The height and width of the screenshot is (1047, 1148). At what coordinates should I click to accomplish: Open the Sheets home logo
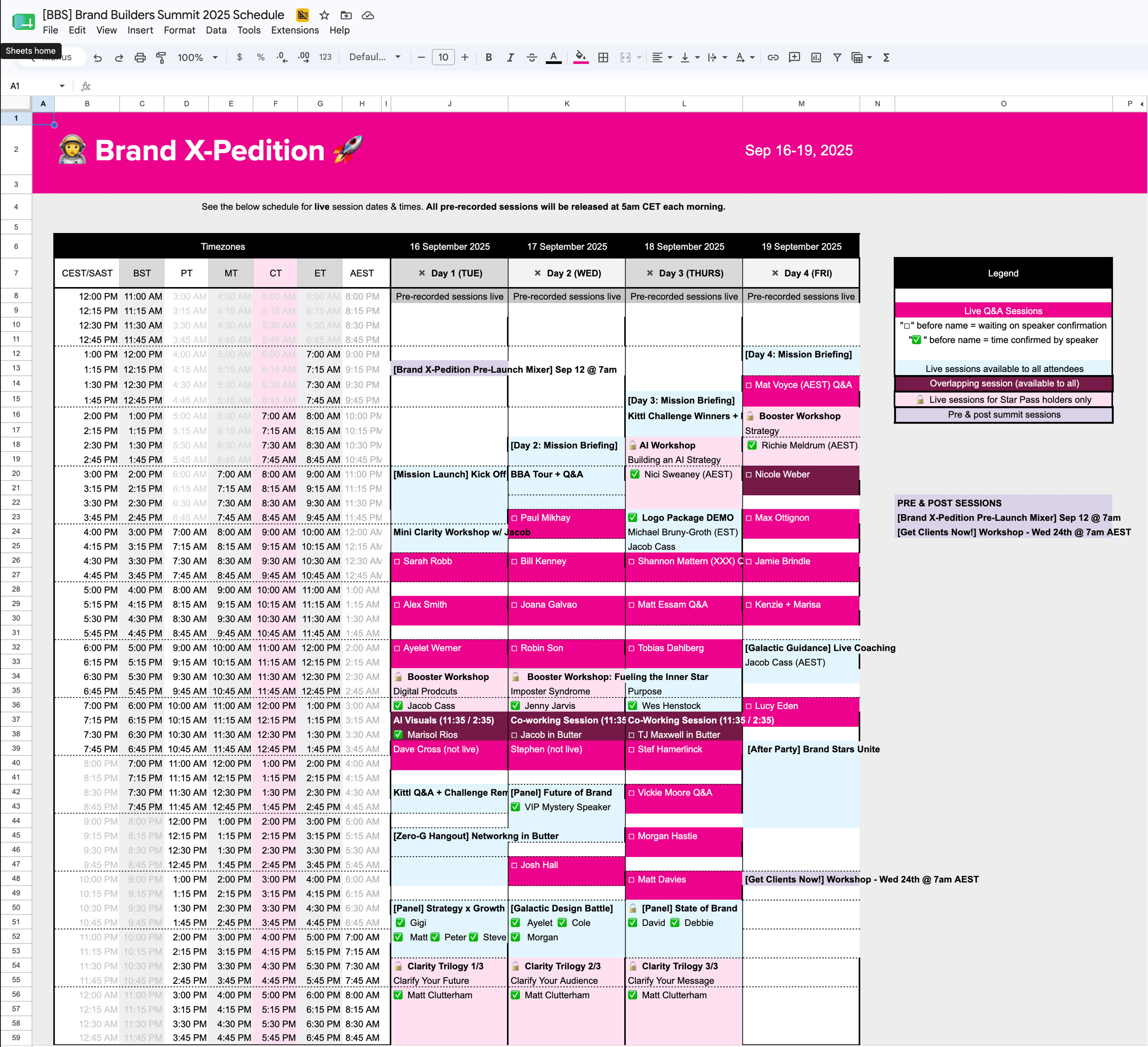(23, 22)
